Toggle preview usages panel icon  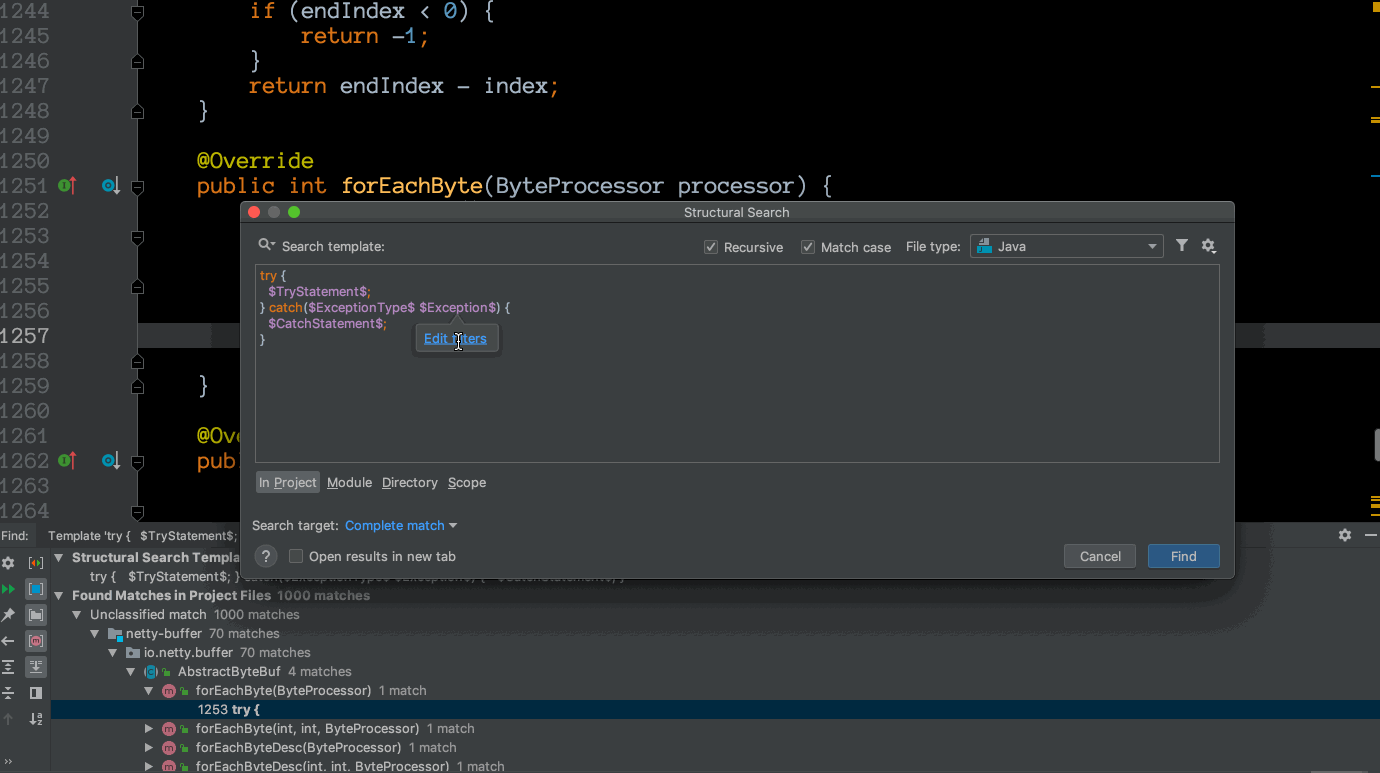[x=36, y=693]
